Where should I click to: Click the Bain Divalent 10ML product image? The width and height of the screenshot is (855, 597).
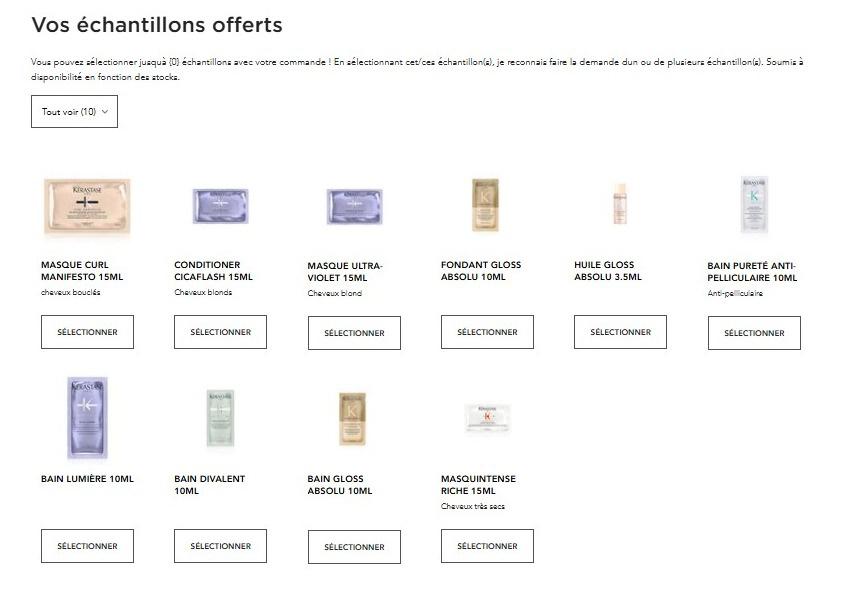pyautogui.click(x=220, y=418)
